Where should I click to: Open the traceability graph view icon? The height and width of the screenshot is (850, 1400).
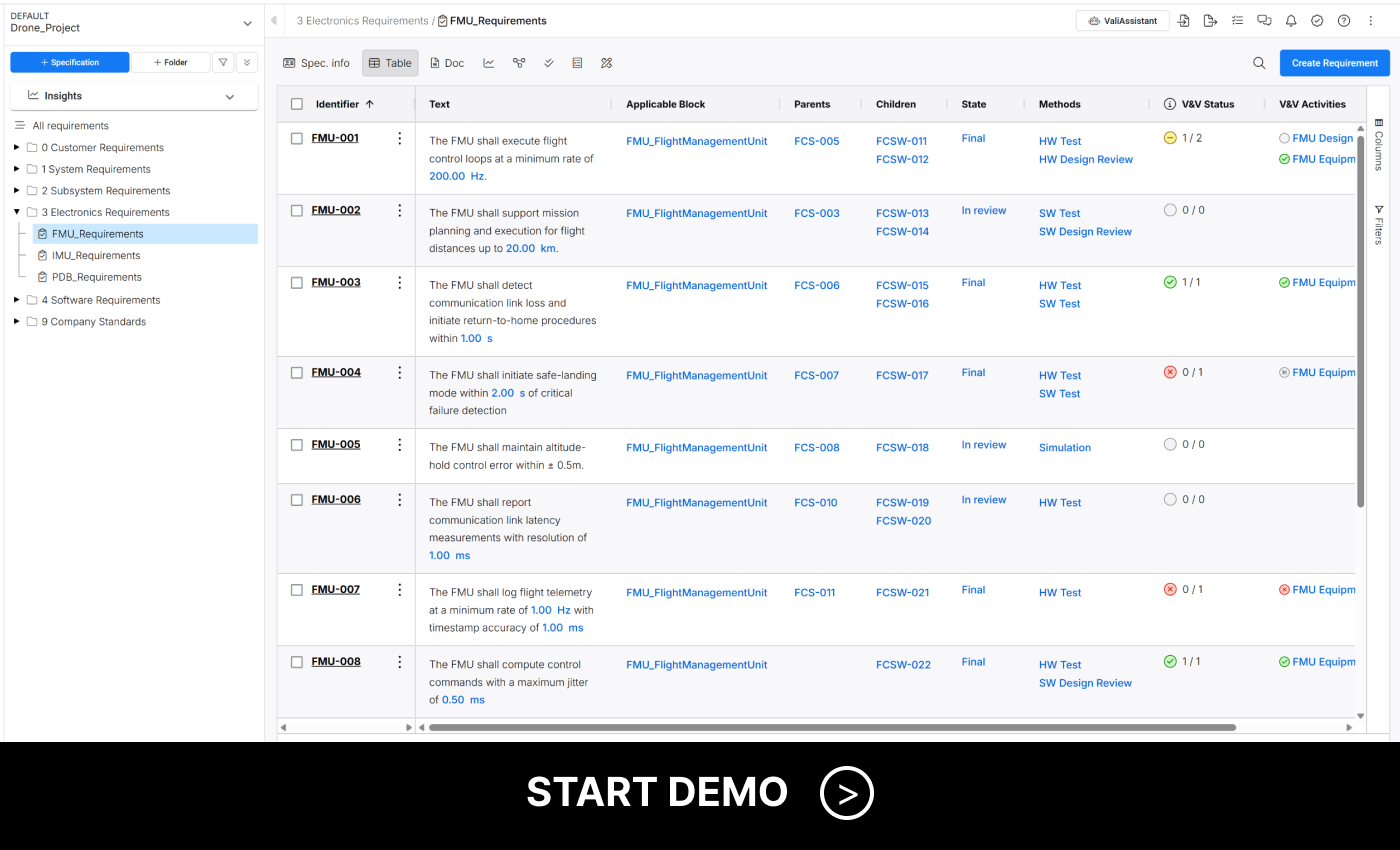519,63
